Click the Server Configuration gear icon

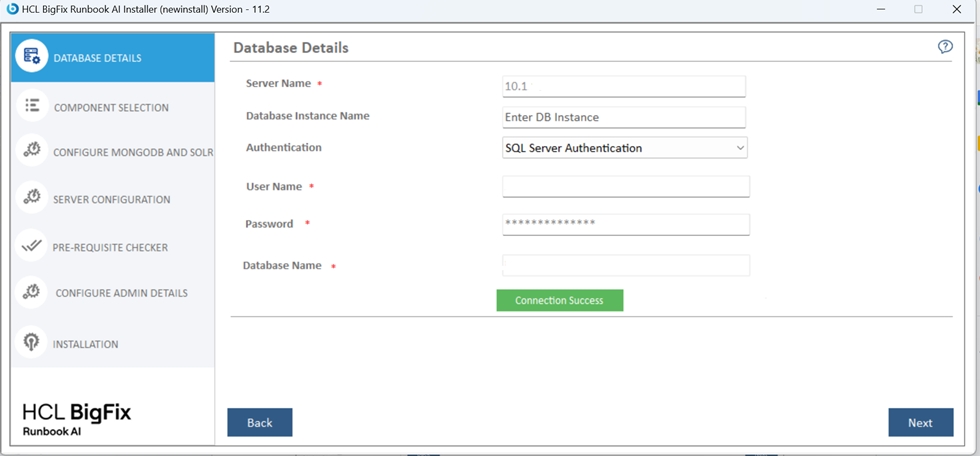click(32, 198)
